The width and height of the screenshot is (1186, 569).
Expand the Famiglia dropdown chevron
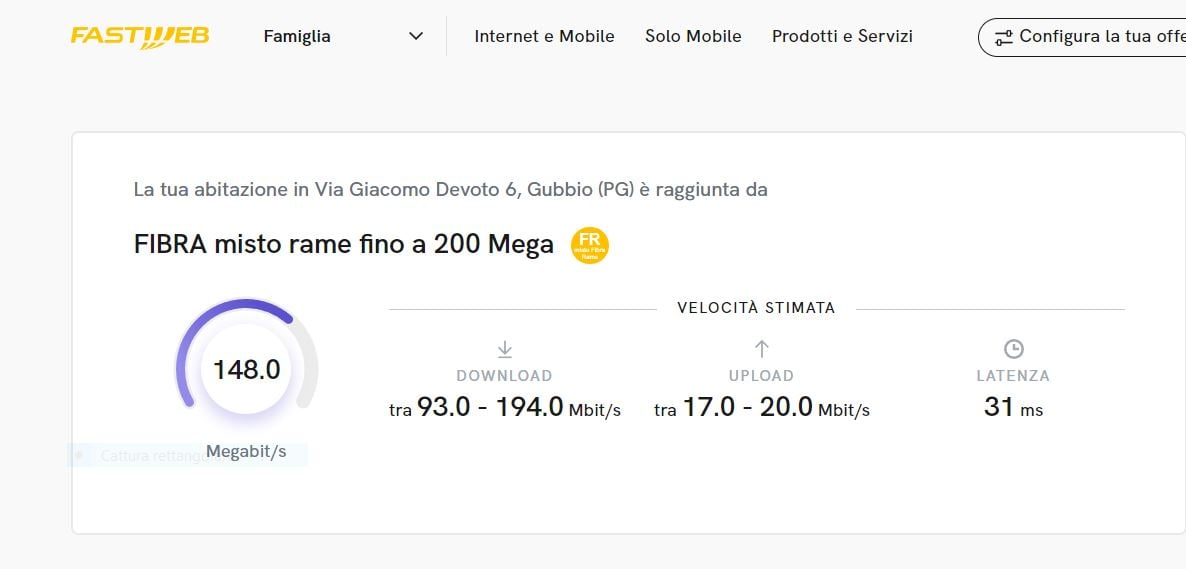[416, 36]
